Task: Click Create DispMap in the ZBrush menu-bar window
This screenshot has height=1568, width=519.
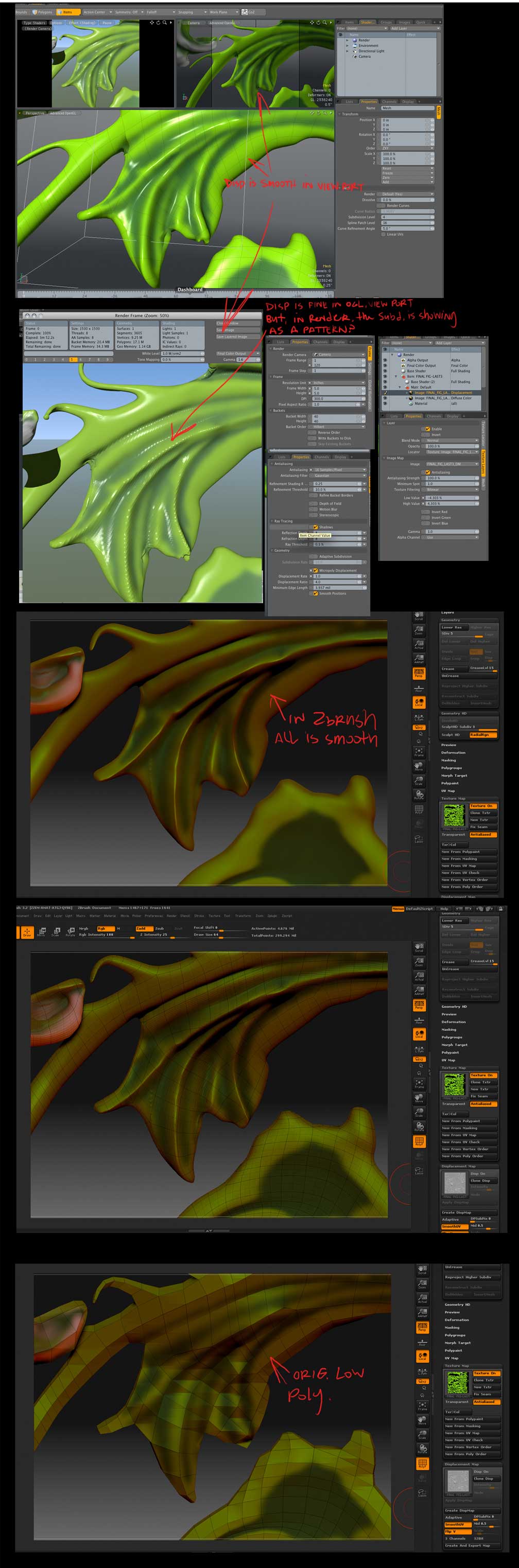Action: point(470,1212)
